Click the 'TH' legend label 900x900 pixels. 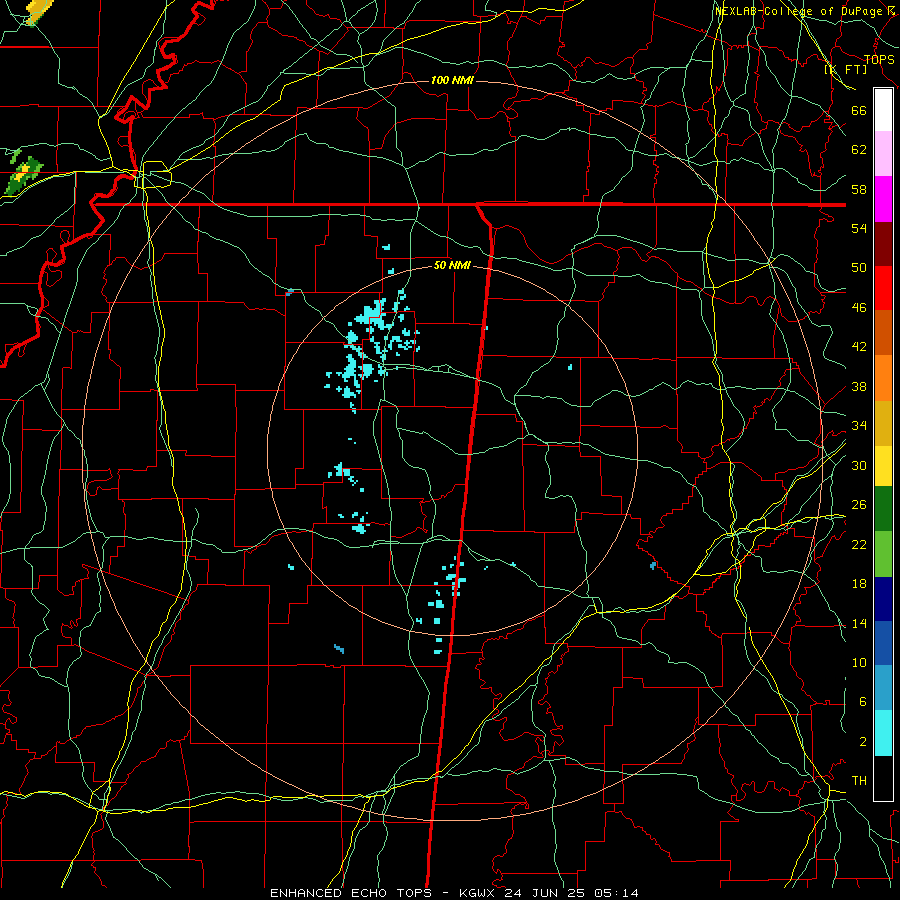pyautogui.click(x=859, y=781)
